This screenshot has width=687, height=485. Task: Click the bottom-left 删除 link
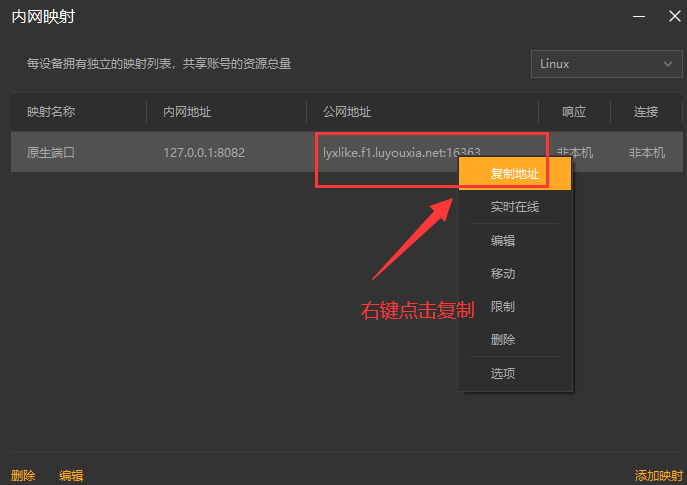pyautogui.click(x=23, y=475)
